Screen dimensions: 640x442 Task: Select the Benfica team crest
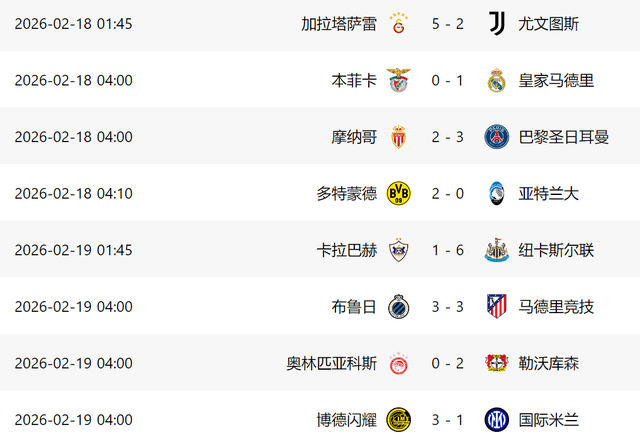(x=398, y=80)
